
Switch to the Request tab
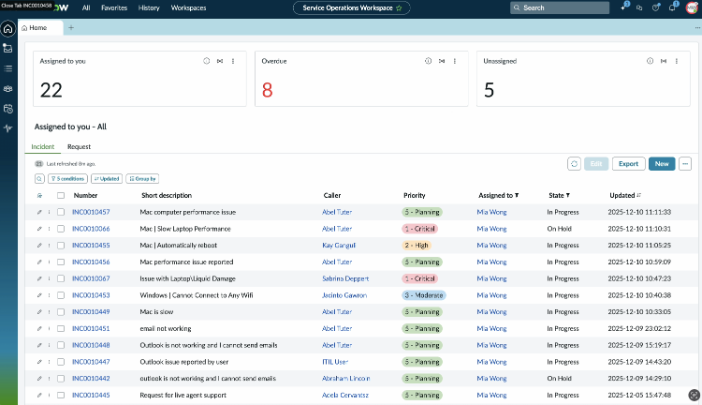click(x=79, y=146)
